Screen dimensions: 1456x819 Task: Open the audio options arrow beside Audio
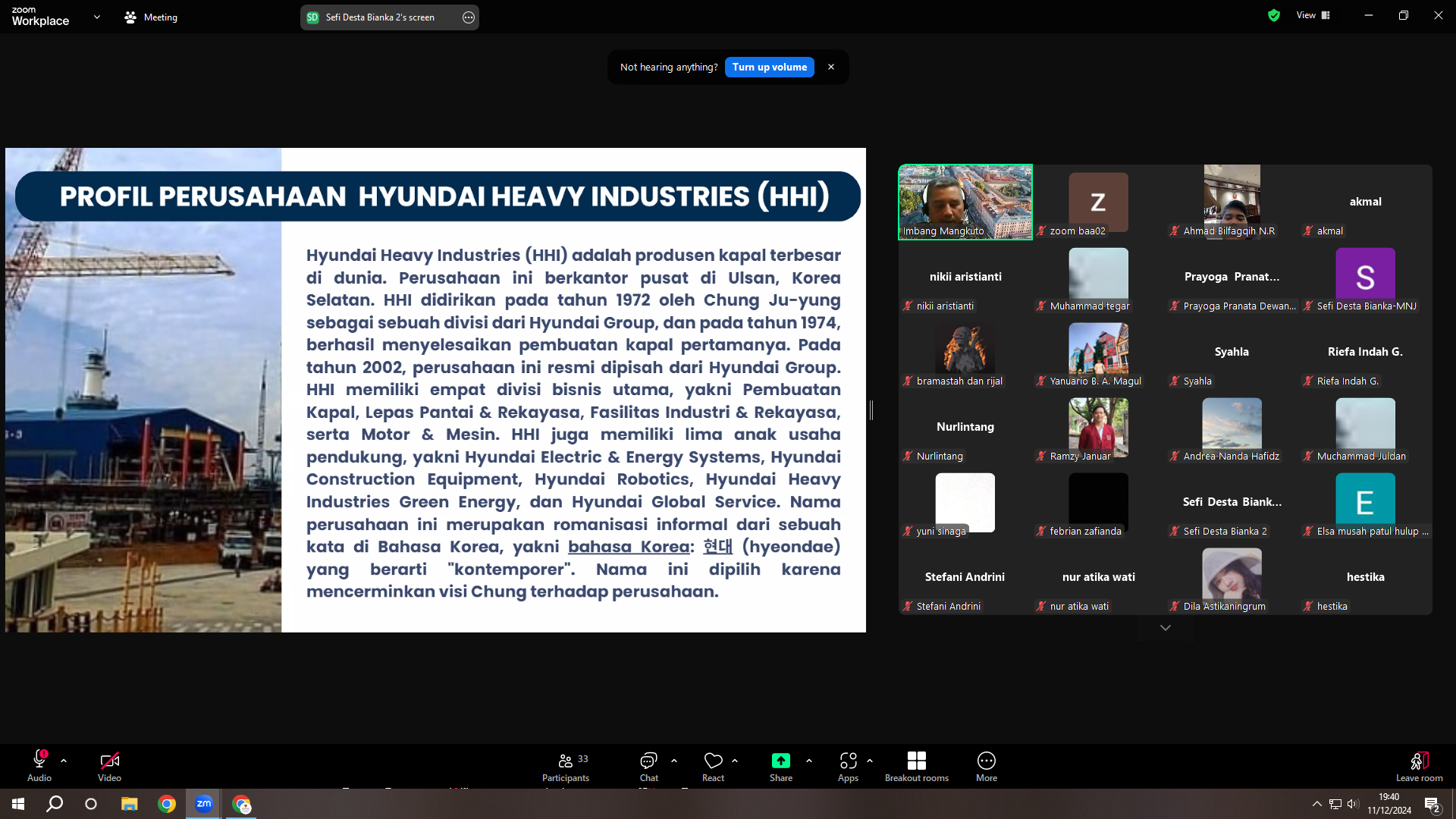pyautogui.click(x=64, y=760)
